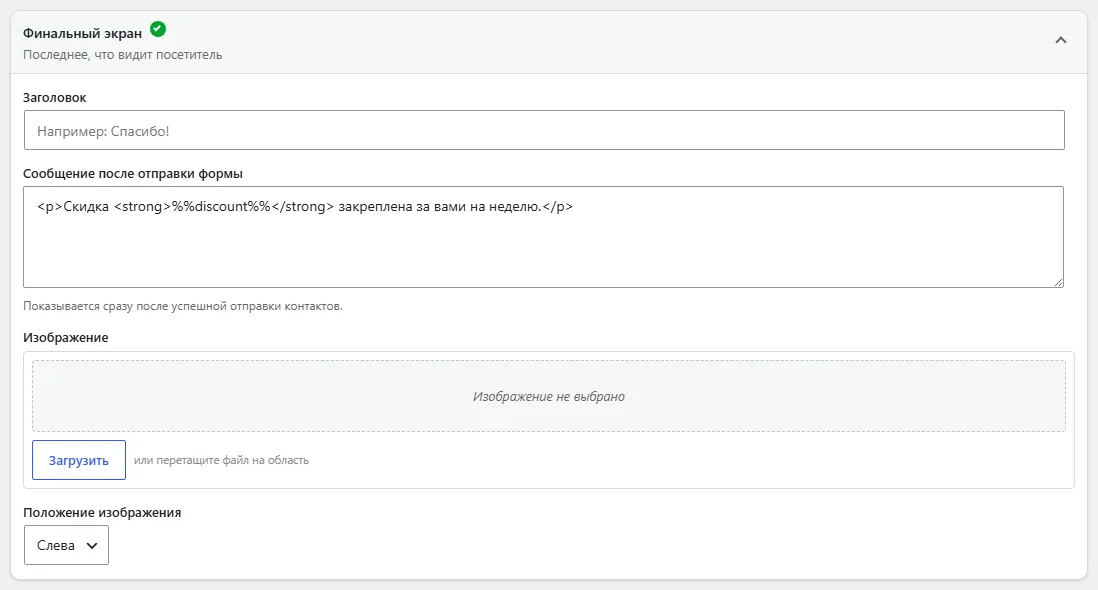This screenshot has width=1098, height=590.
Task: Click into the form submission message textarea
Action: (x=543, y=237)
